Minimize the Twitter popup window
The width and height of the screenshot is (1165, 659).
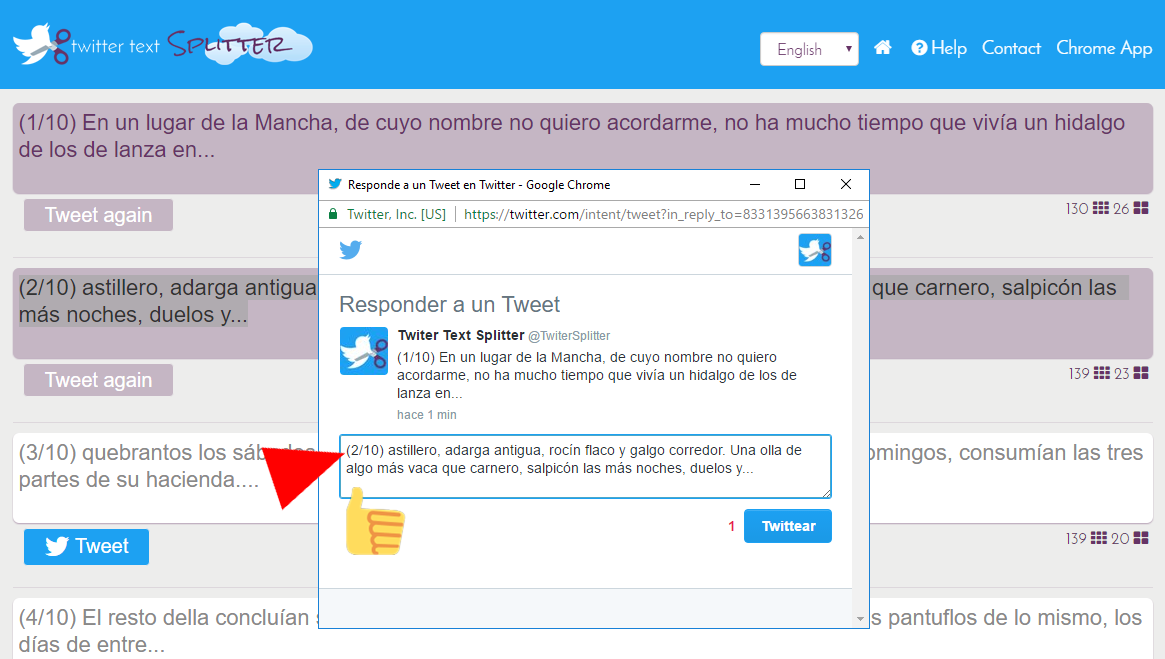[x=755, y=184]
